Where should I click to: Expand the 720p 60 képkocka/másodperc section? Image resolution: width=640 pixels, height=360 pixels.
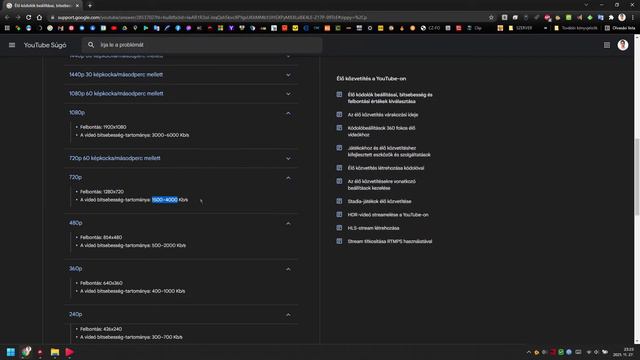(181, 158)
